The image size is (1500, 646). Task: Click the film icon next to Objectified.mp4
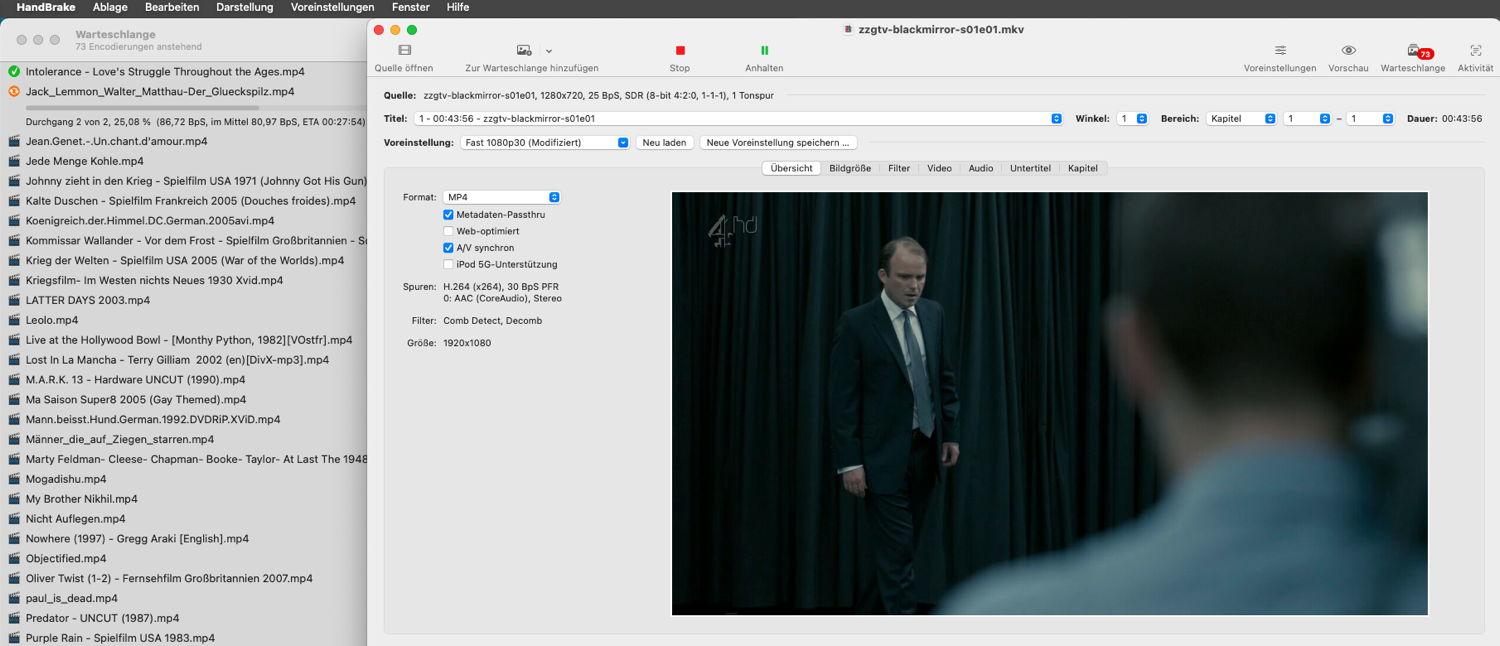(14, 559)
